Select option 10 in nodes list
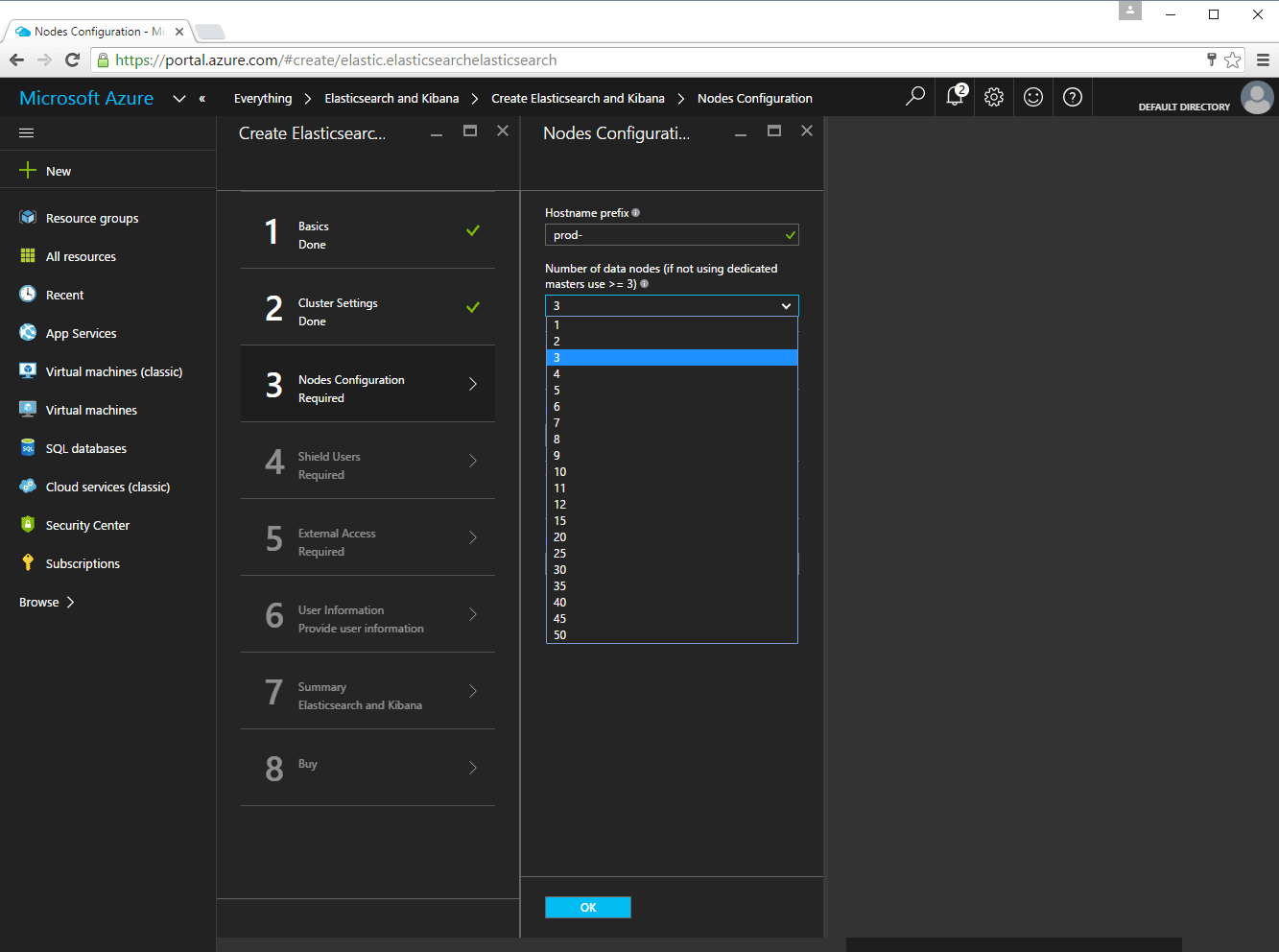 click(x=672, y=471)
